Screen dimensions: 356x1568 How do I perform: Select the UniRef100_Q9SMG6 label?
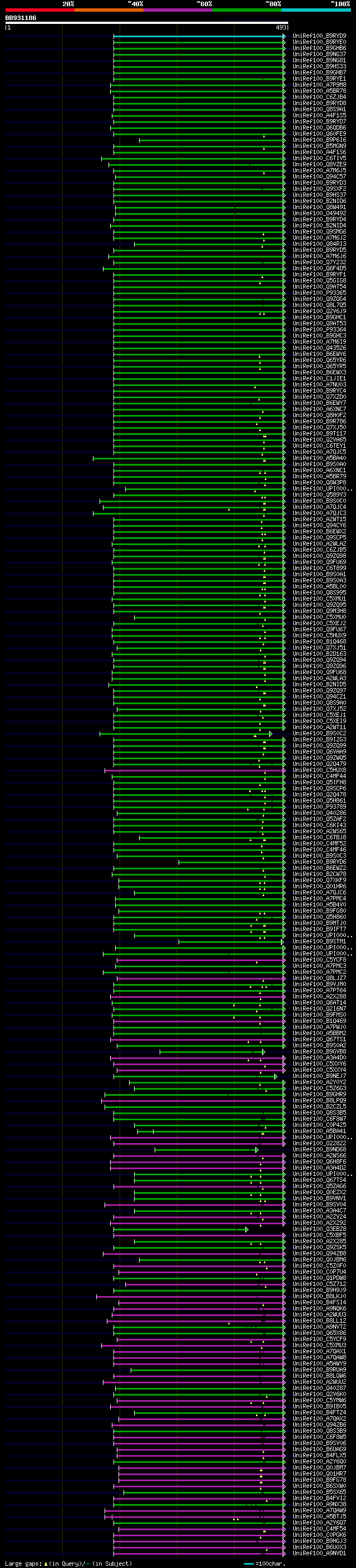click(319, 231)
